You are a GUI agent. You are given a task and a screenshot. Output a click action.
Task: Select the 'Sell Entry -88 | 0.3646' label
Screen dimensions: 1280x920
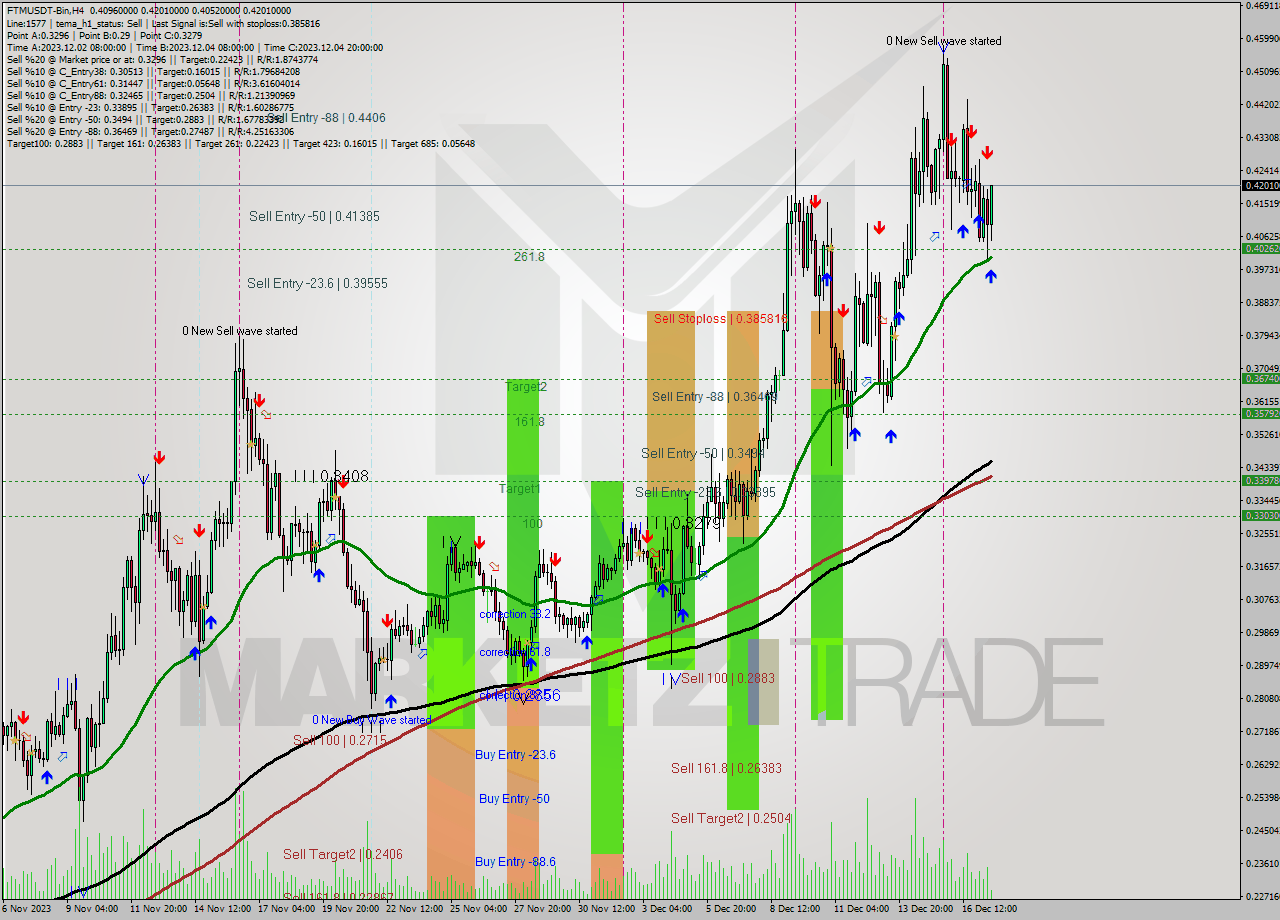714,397
